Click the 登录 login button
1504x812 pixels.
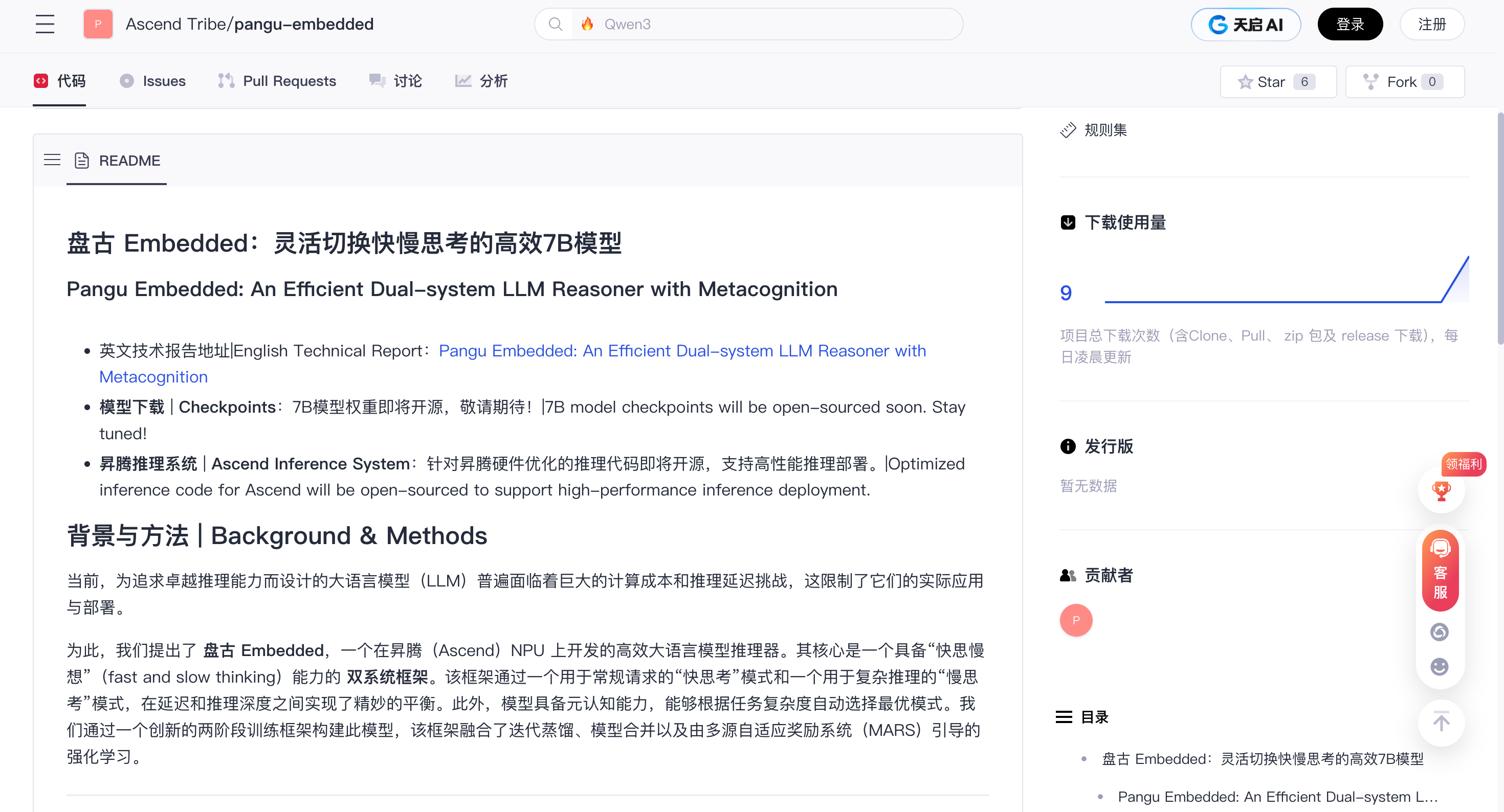(x=1350, y=24)
